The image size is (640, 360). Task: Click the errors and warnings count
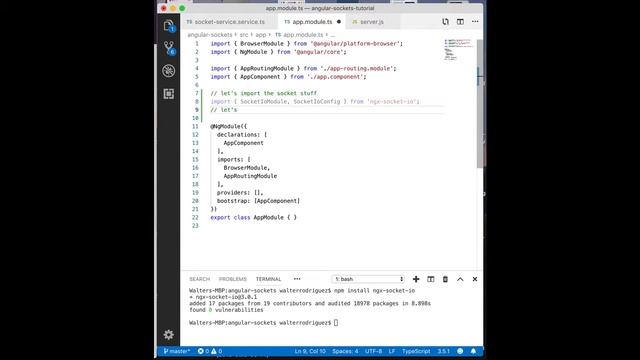click(210, 351)
